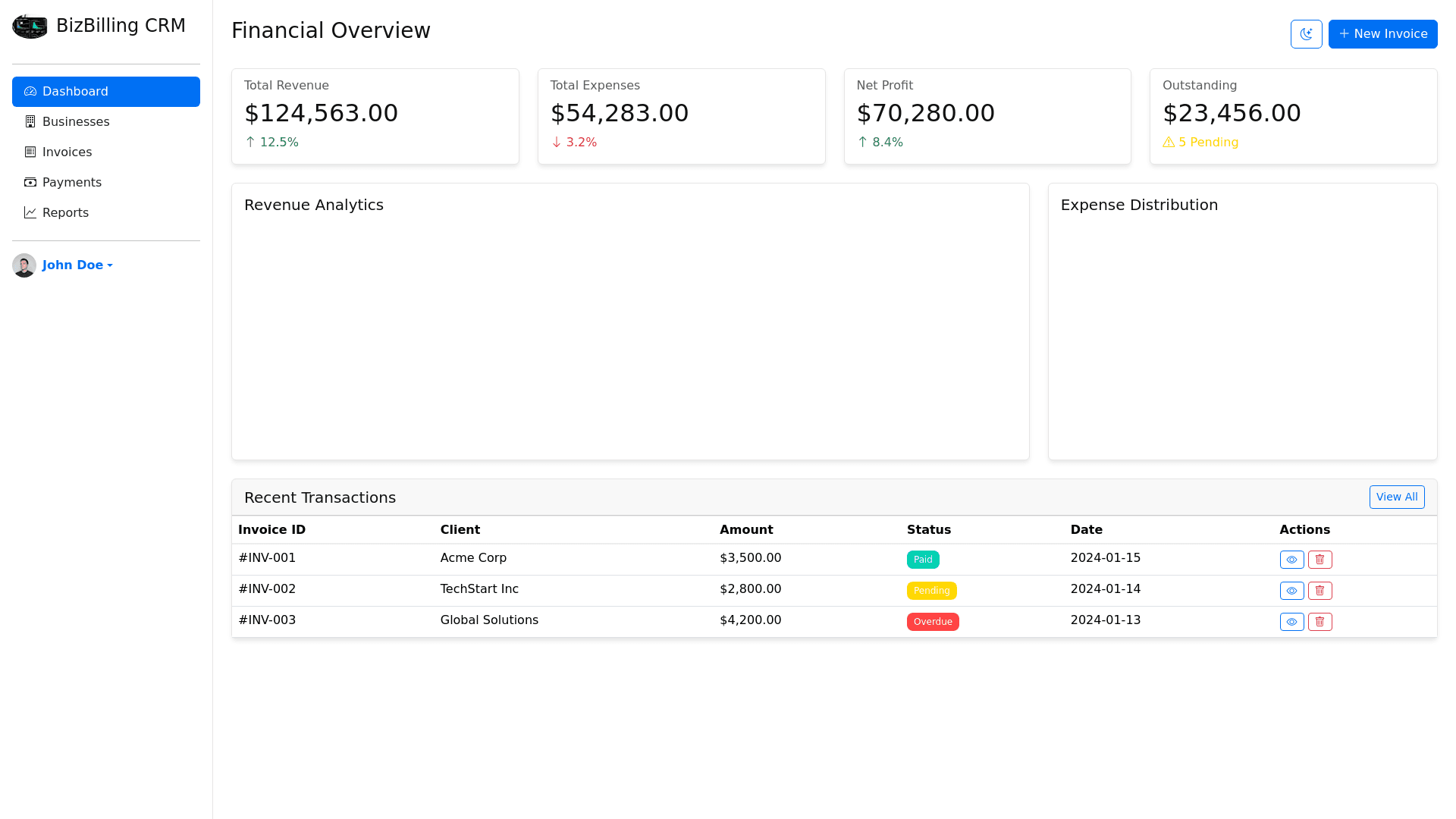Click the Overdue status badge

click(932, 622)
